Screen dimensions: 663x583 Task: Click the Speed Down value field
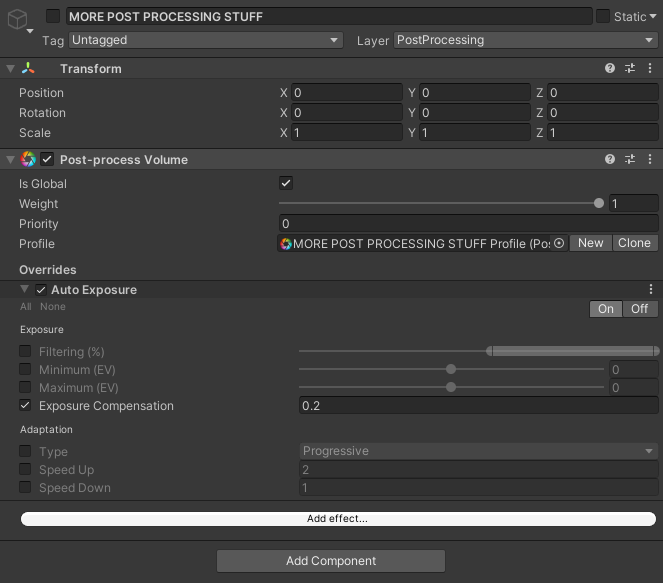tap(479, 487)
